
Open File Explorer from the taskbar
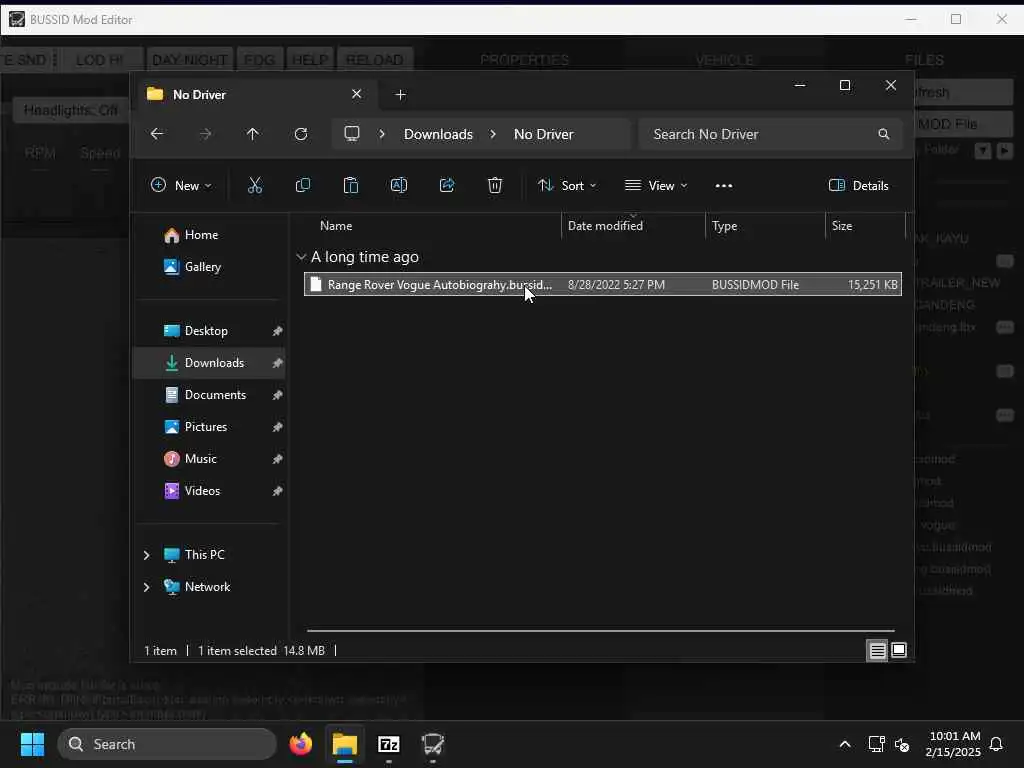click(345, 744)
